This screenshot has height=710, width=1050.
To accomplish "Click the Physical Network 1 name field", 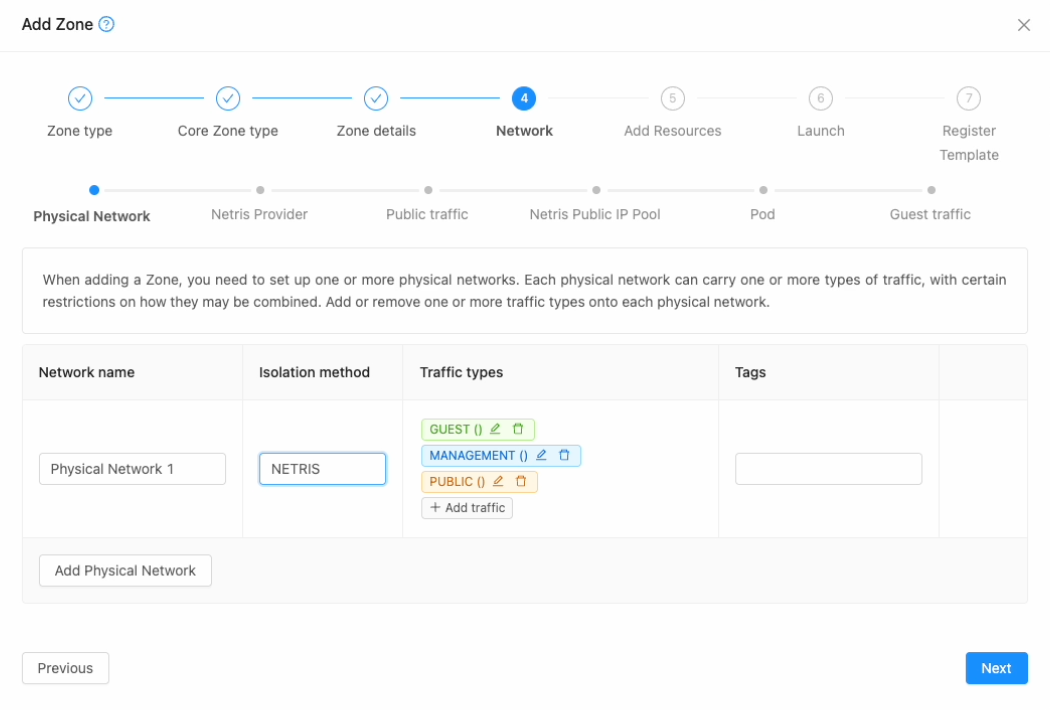I will coord(132,469).
